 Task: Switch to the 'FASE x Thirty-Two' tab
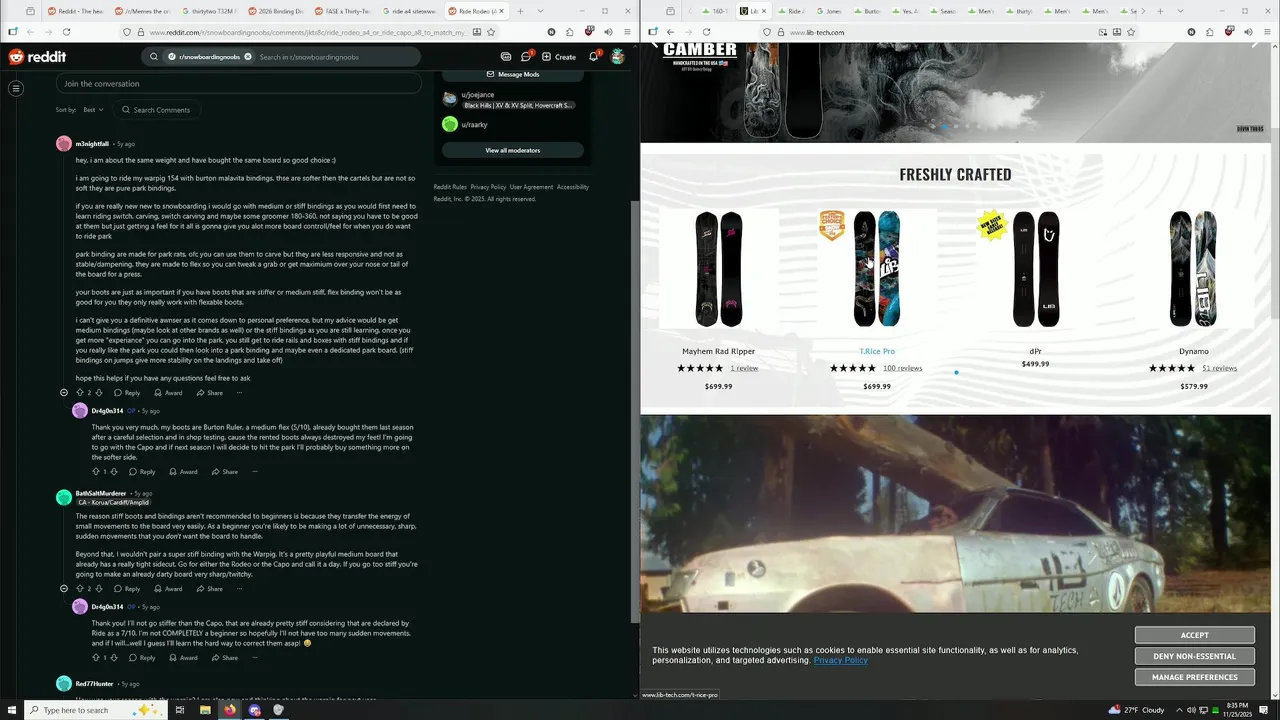pos(342,11)
